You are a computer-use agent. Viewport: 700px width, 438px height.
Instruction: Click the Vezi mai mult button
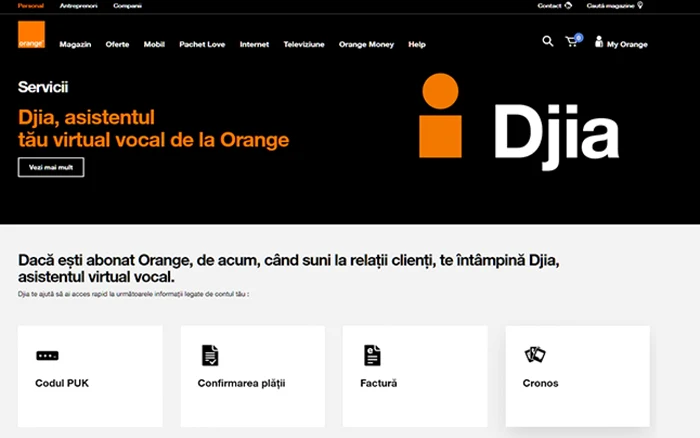click(51, 167)
